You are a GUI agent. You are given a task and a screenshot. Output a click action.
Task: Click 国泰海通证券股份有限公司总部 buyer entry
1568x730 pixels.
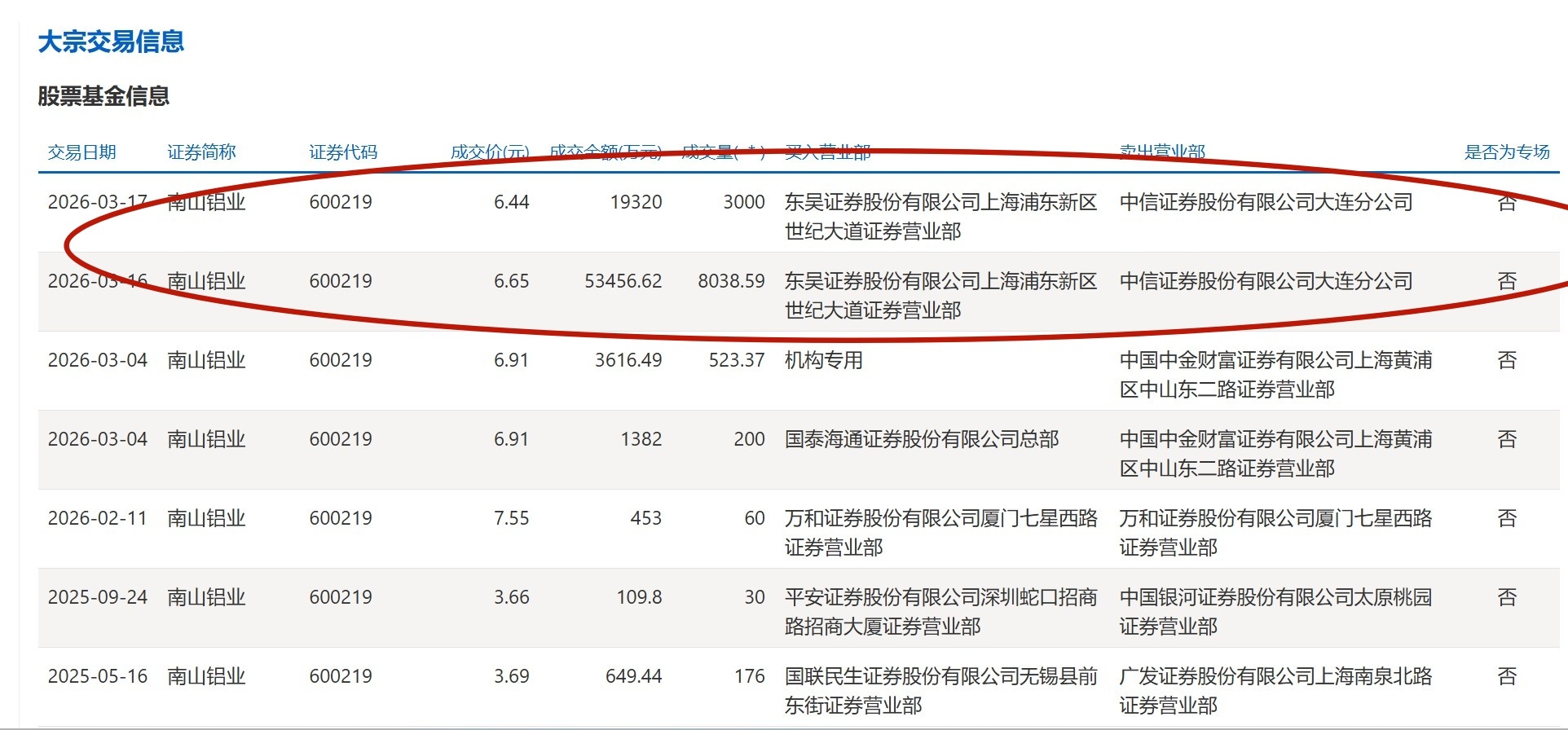click(921, 439)
